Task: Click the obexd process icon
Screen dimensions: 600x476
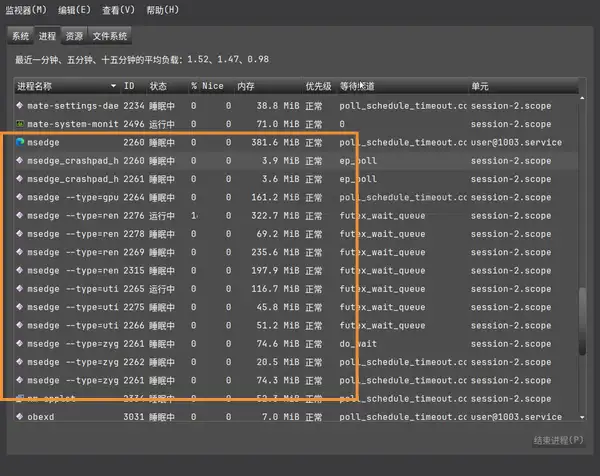Action: coord(20,417)
